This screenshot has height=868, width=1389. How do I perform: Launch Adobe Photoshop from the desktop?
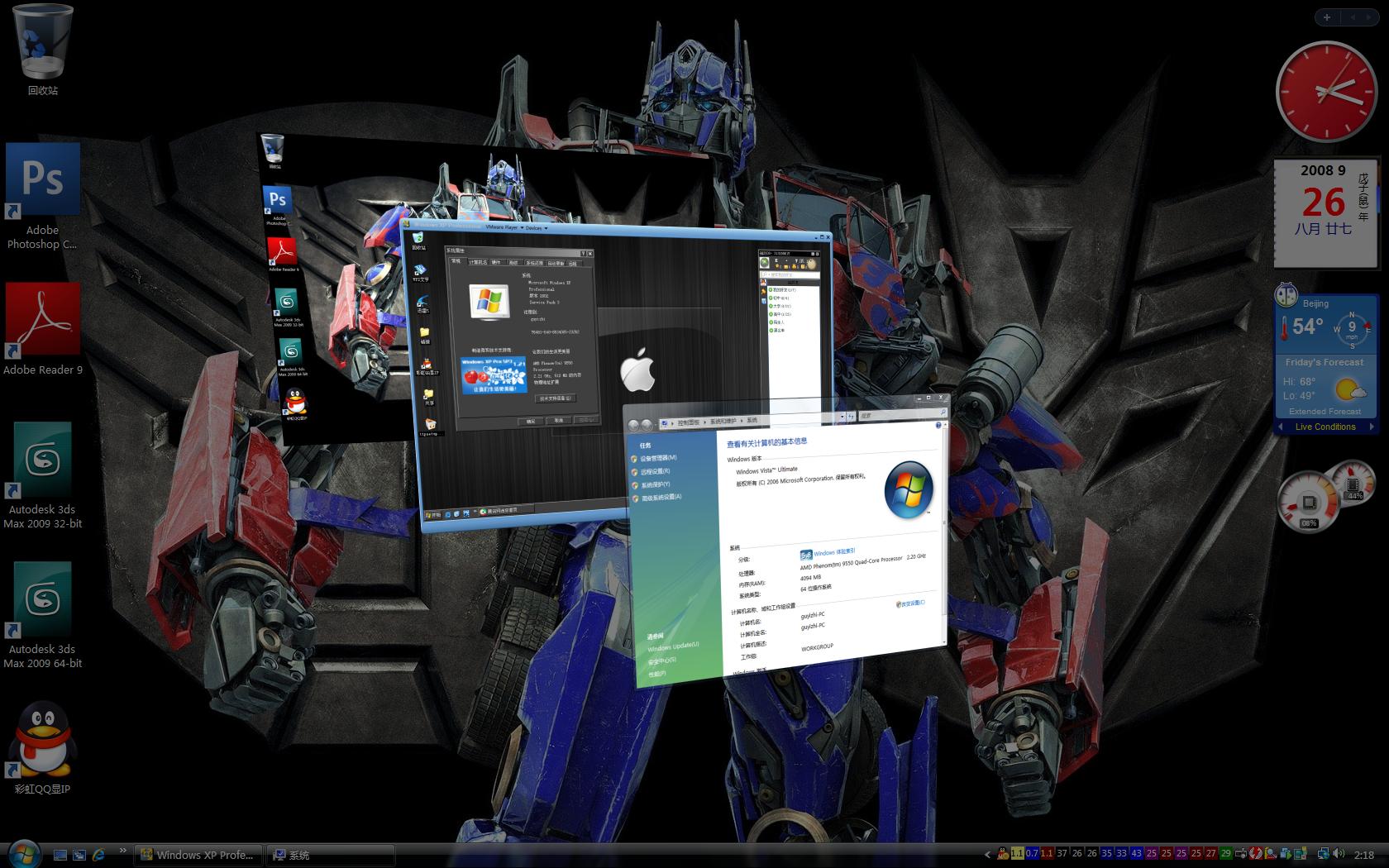pyautogui.click(x=42, y=196)
